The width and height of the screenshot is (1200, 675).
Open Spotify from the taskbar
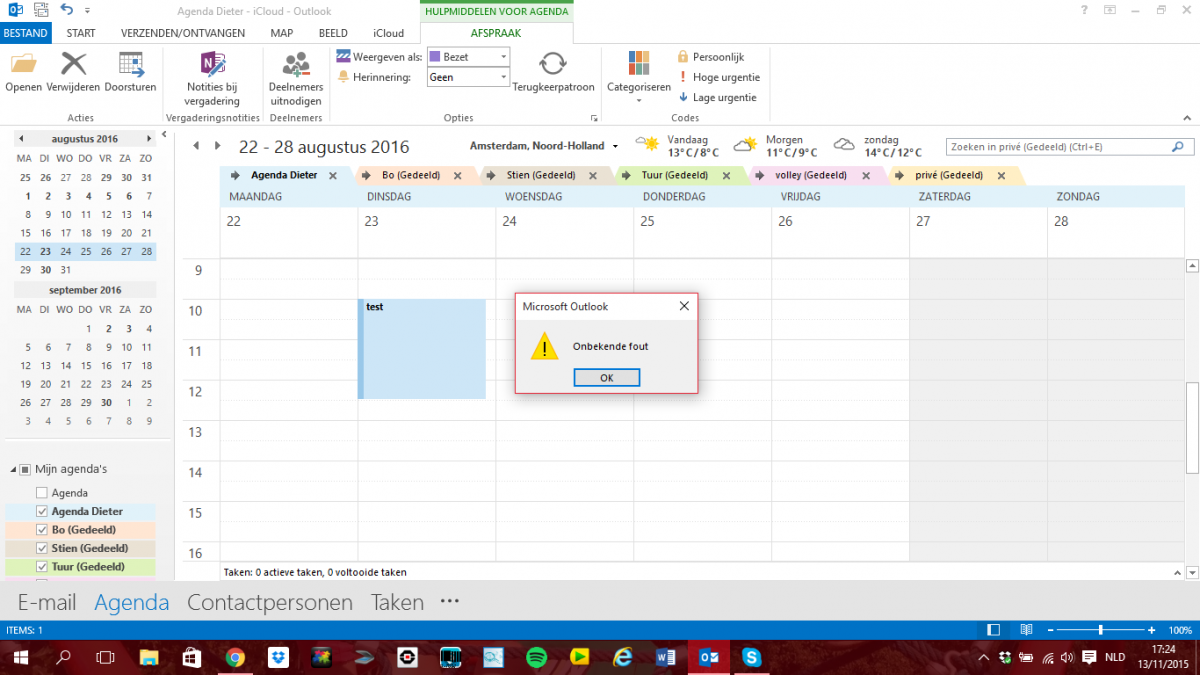[536, 657]
